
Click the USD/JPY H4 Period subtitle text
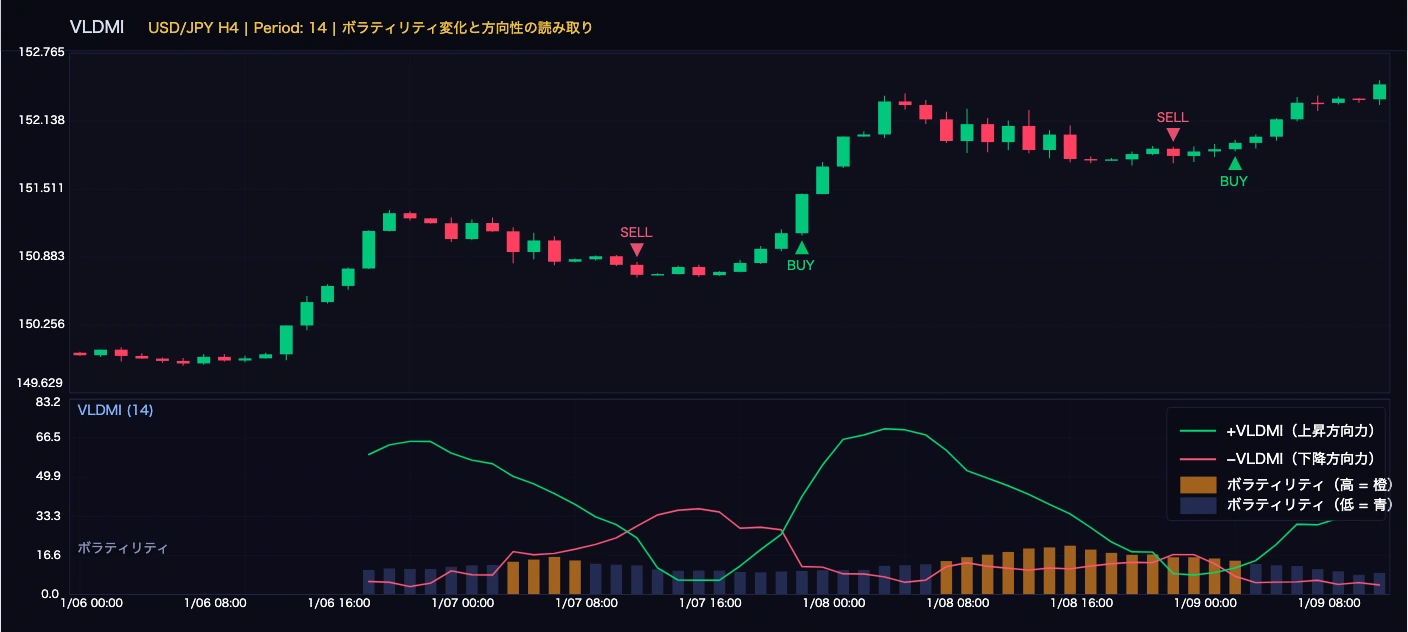(x=370, y=28)
